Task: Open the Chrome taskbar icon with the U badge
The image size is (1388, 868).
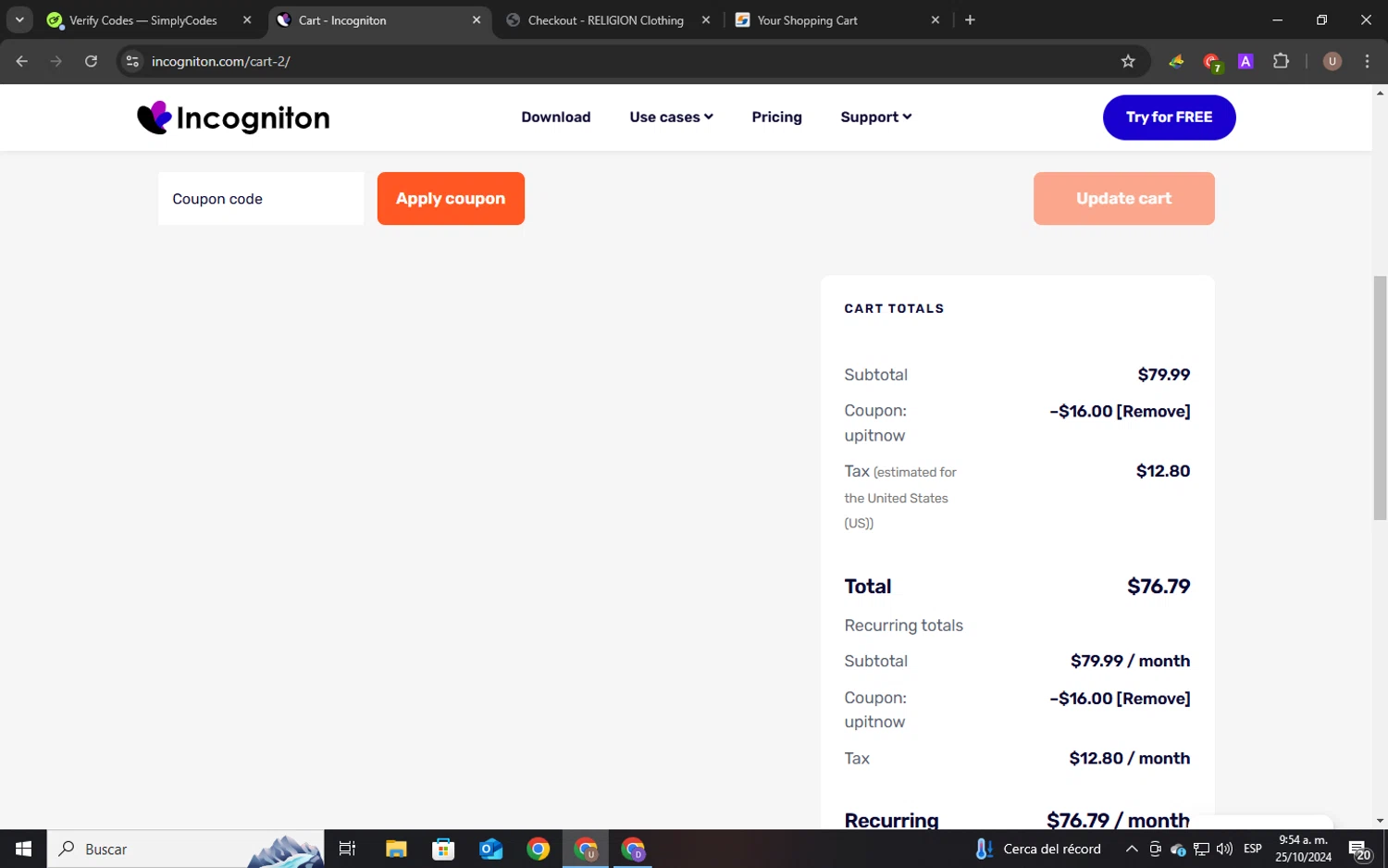Action: [x=586, y=849]
